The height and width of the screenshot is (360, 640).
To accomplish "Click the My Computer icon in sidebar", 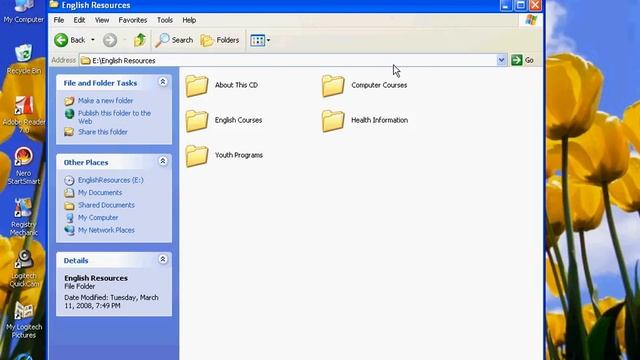I will pyautogui.click(x=69, y=218).
